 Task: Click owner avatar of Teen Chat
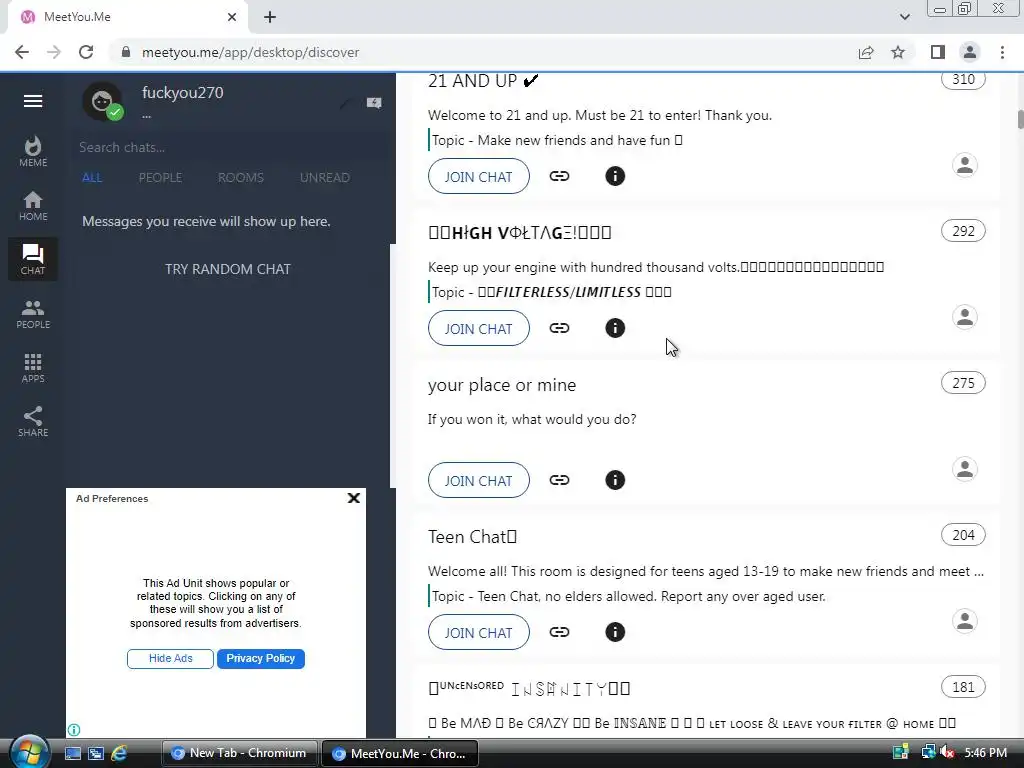(x=965, y=620)
